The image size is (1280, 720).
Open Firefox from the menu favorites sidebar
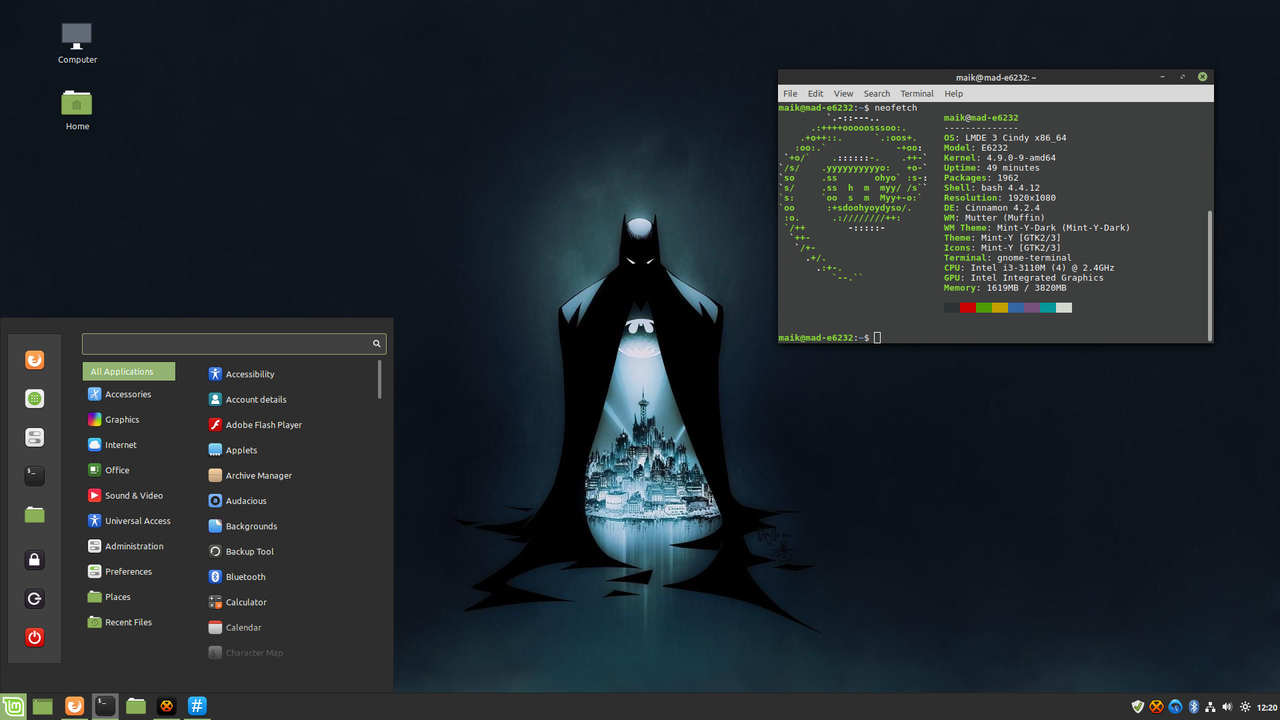pos(35,360)
